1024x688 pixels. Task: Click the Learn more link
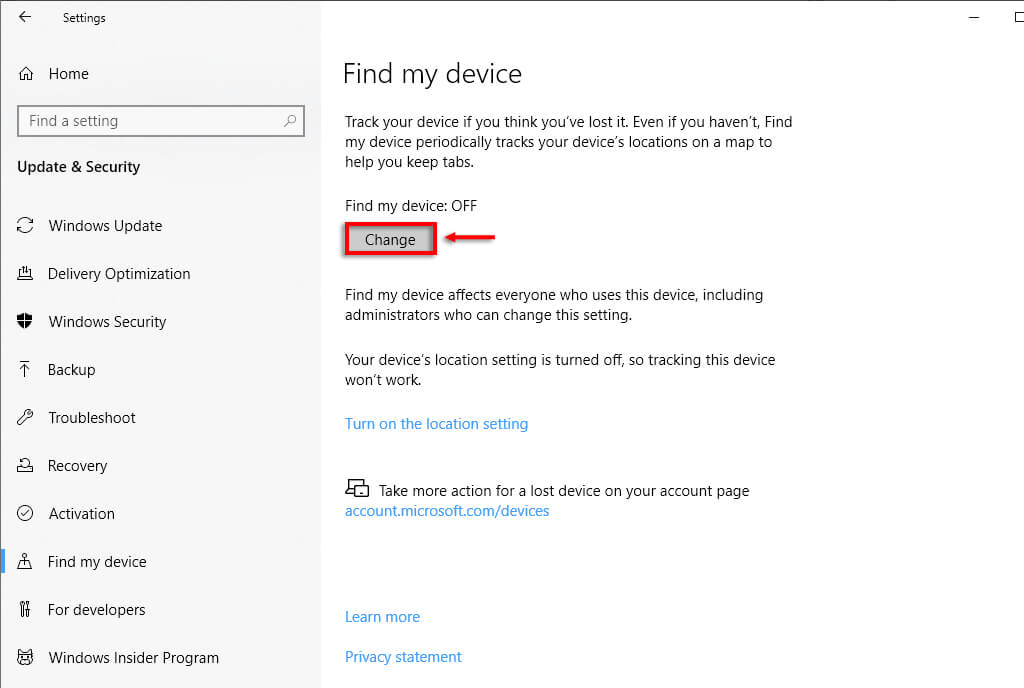point(382,617)
